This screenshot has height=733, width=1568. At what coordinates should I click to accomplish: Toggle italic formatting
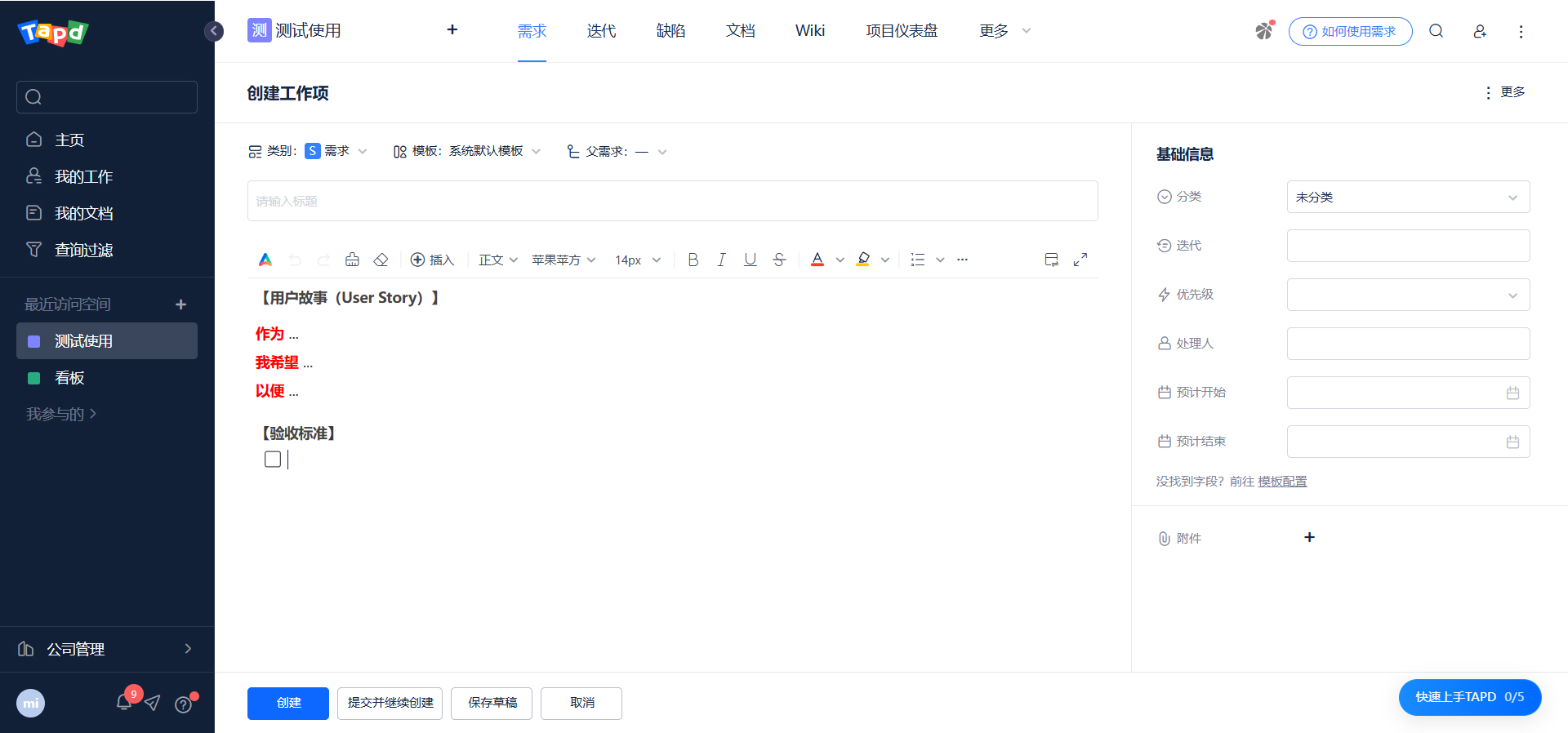point(721,260)
